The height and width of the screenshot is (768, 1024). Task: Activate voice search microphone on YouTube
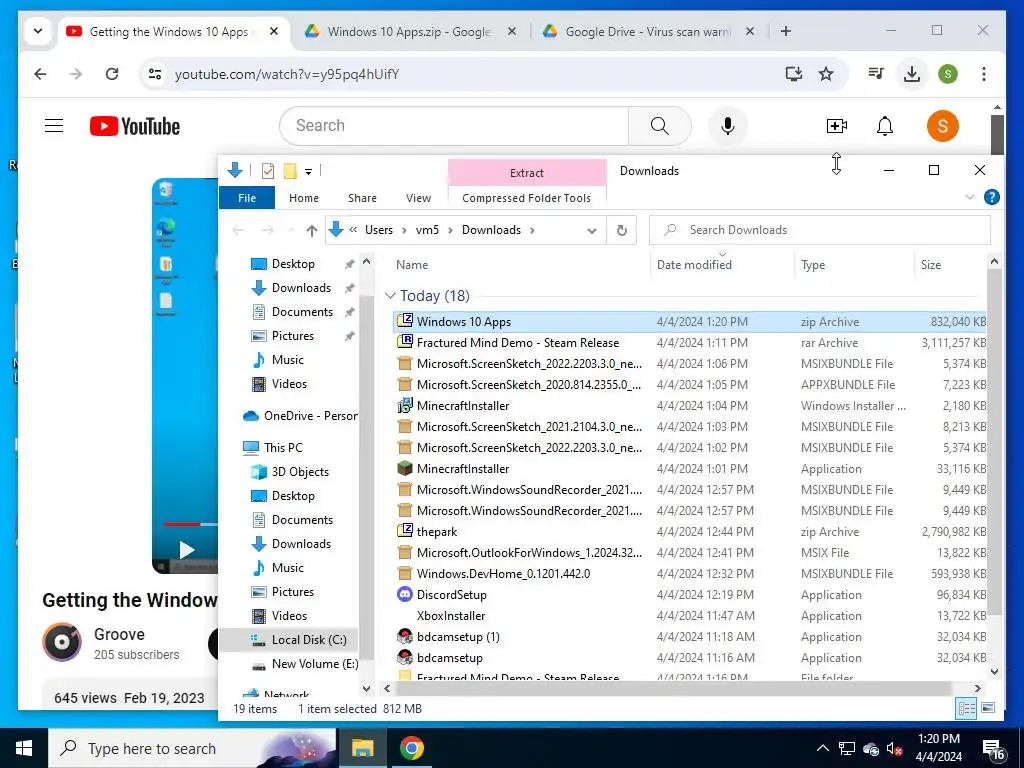(x=728, y=125)
